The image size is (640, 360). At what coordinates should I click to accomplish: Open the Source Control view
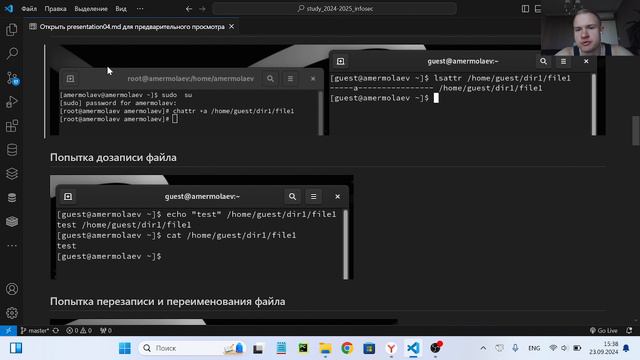click(x=12, y=78)
